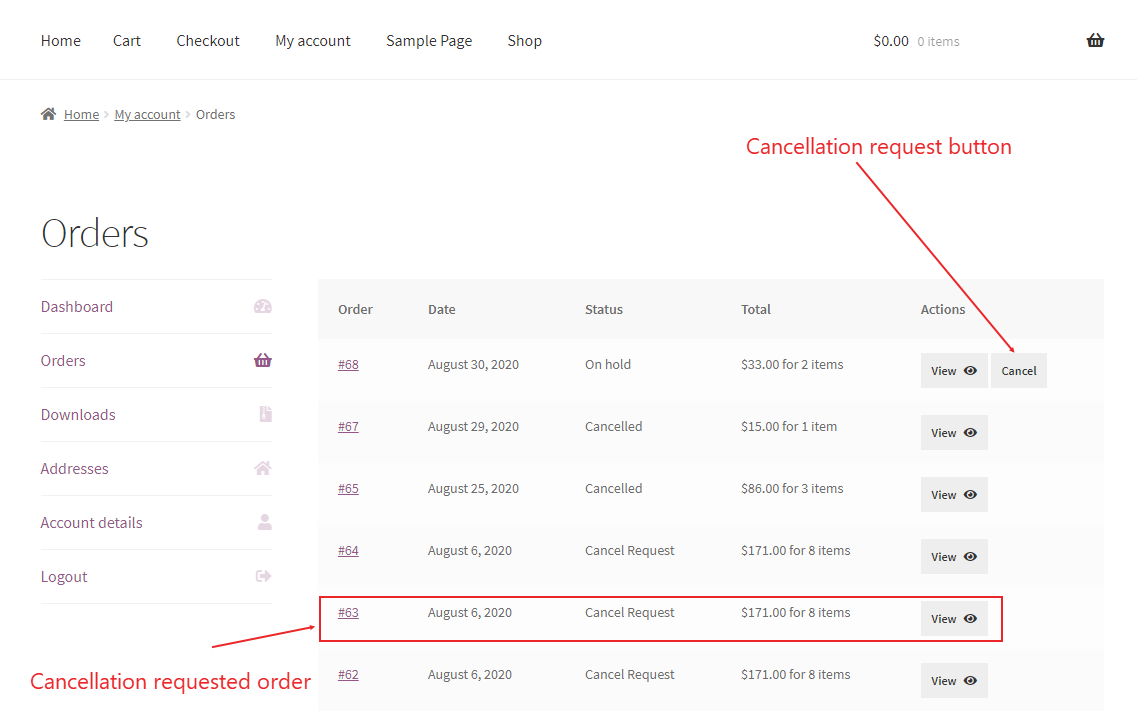Click 'Orders' text in the breadcrumb
The height and width of the screenshot is (712, 1137).
(x=215, y=115)
